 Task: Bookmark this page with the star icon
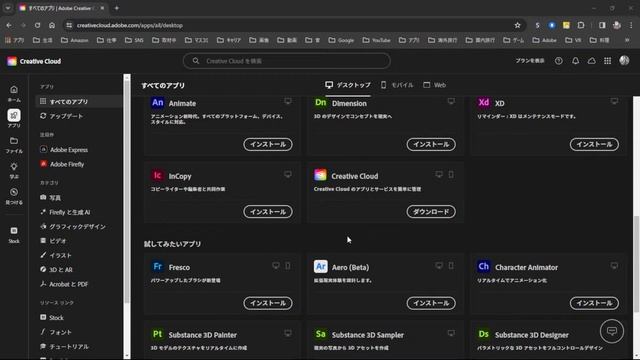pos(518,25)
